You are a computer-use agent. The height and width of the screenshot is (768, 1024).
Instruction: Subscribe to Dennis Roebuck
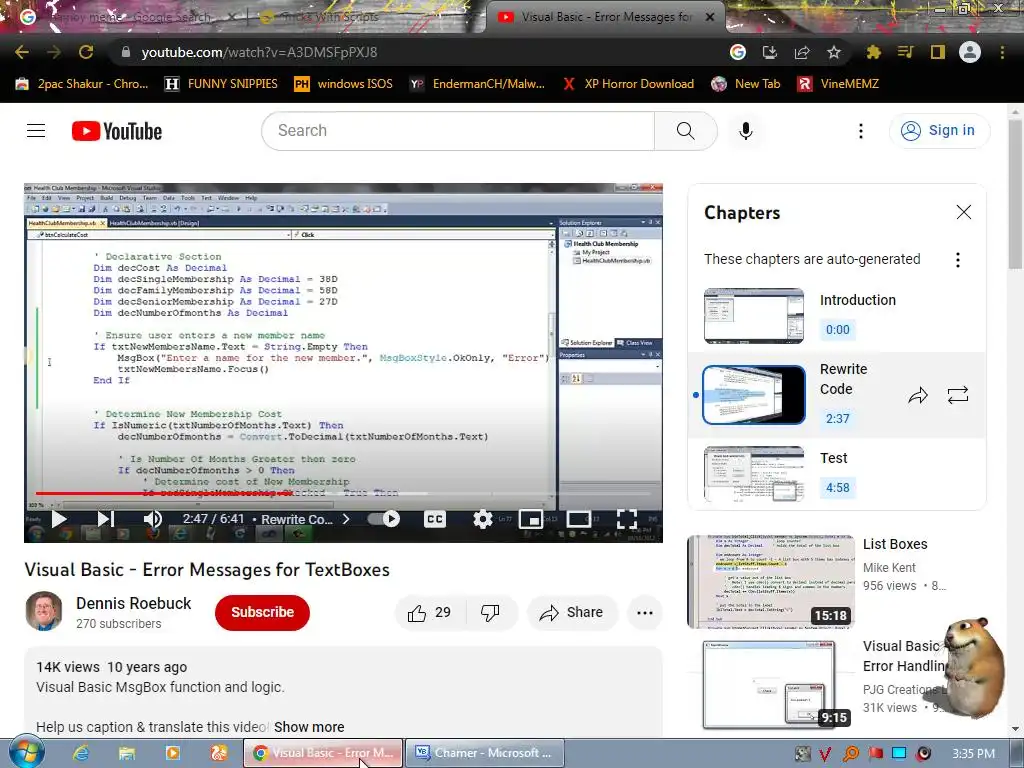click(x=262, y=613)
